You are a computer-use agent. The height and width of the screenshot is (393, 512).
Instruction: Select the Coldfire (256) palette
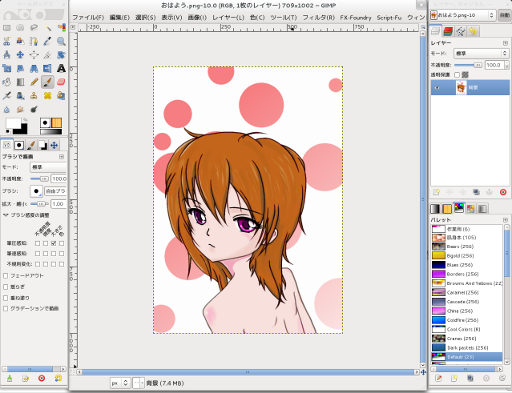click(x=467, y=320)
